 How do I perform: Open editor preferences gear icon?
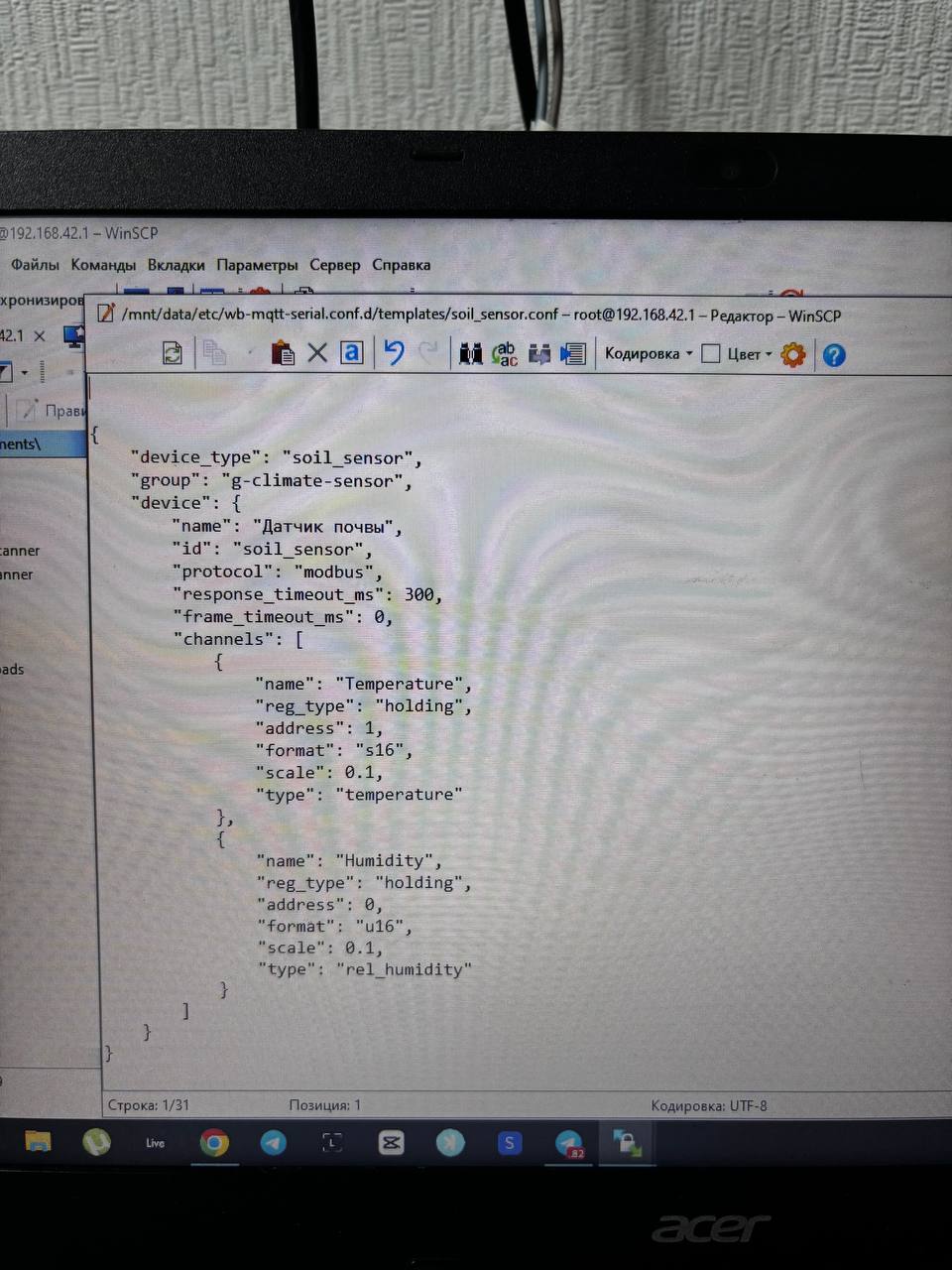click(x=793, y=354)
